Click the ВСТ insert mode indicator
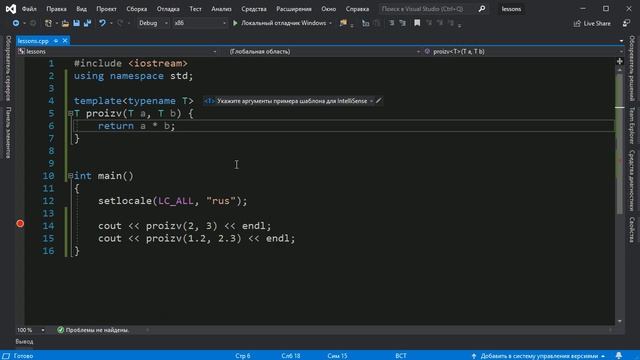The width and height of the screenshot is (640, 360). pos(401,356)
